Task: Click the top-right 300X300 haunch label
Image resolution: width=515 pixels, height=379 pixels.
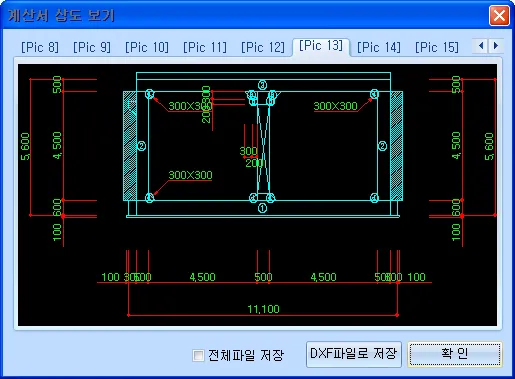Action: coord(336,106)
